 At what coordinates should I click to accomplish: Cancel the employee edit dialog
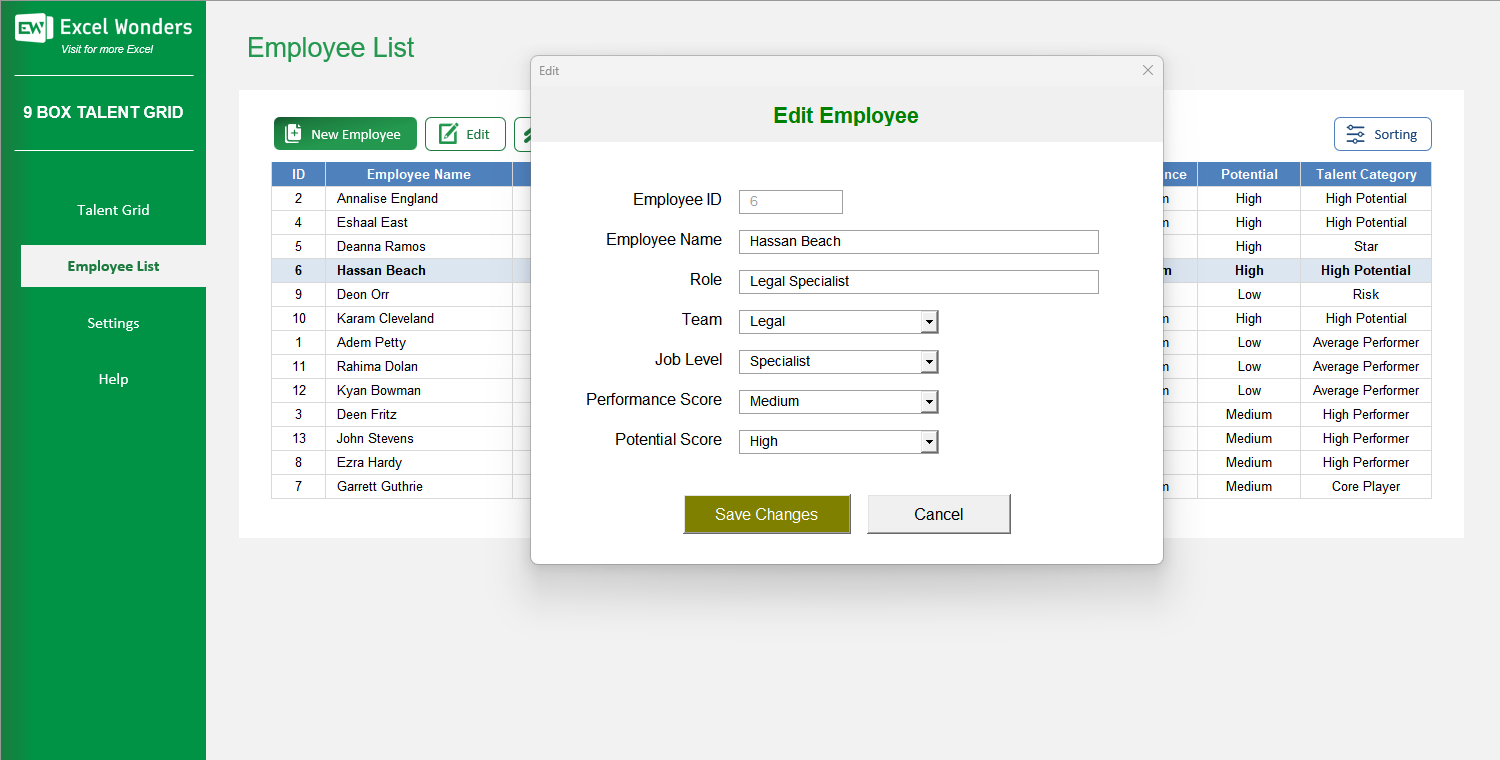pyautogui.click(x=937, y=513)
